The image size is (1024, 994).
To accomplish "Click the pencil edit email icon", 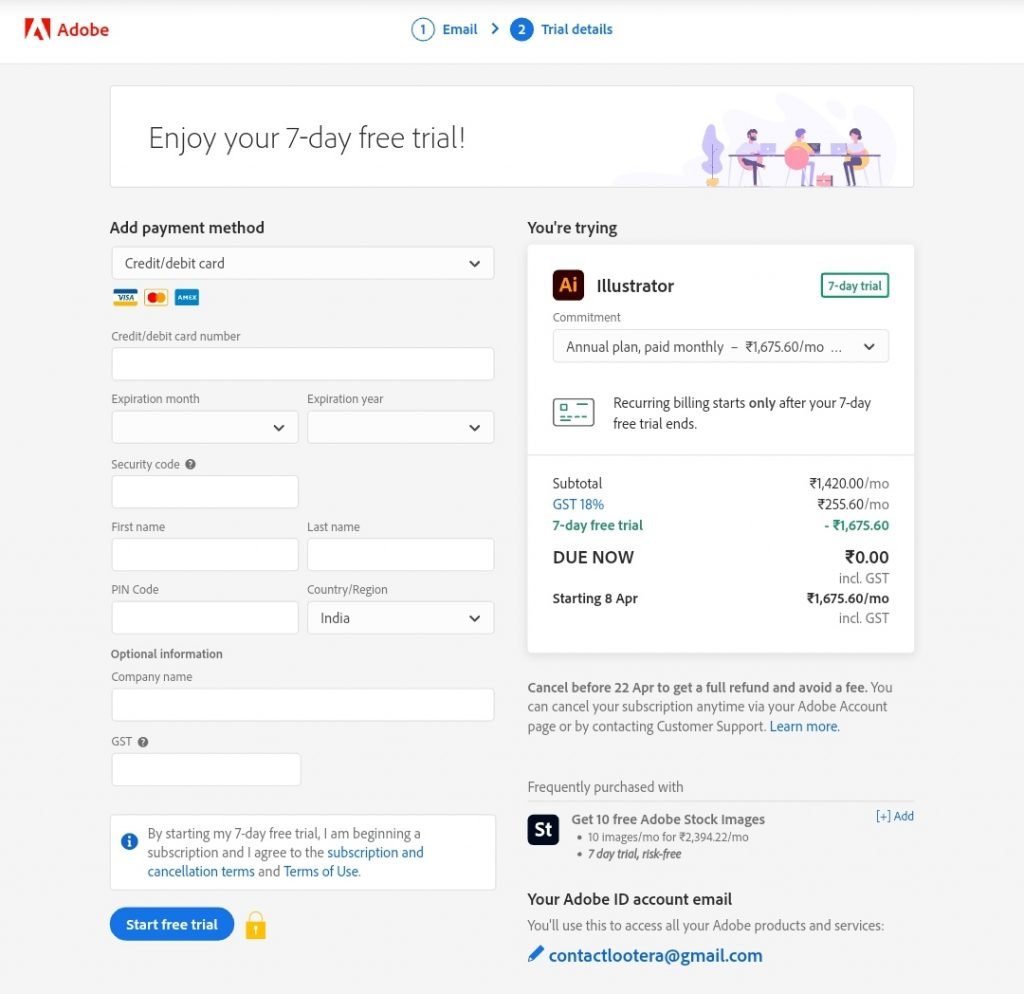I will [x=536, y=954].
